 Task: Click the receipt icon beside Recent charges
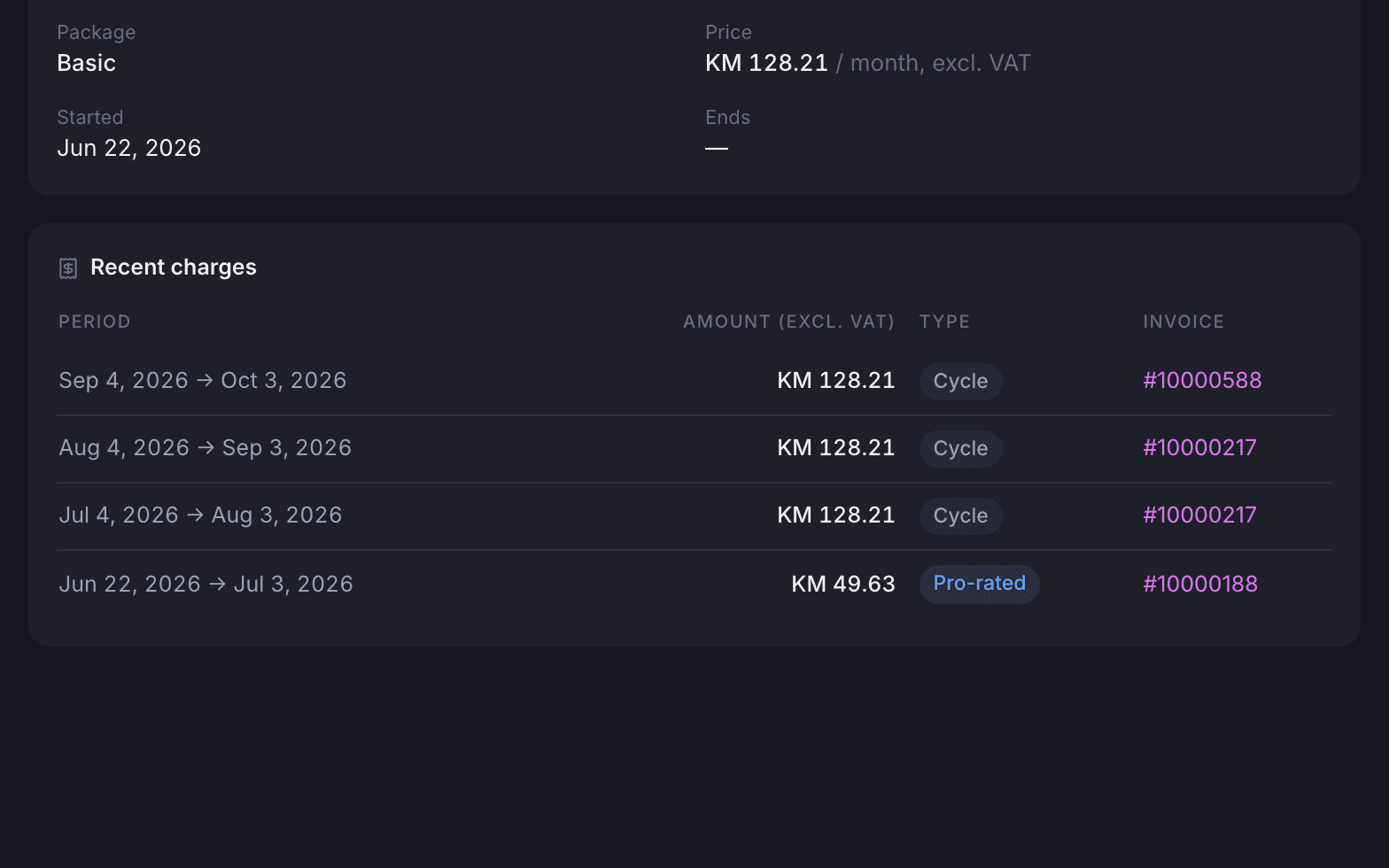[x=68, y=267]
